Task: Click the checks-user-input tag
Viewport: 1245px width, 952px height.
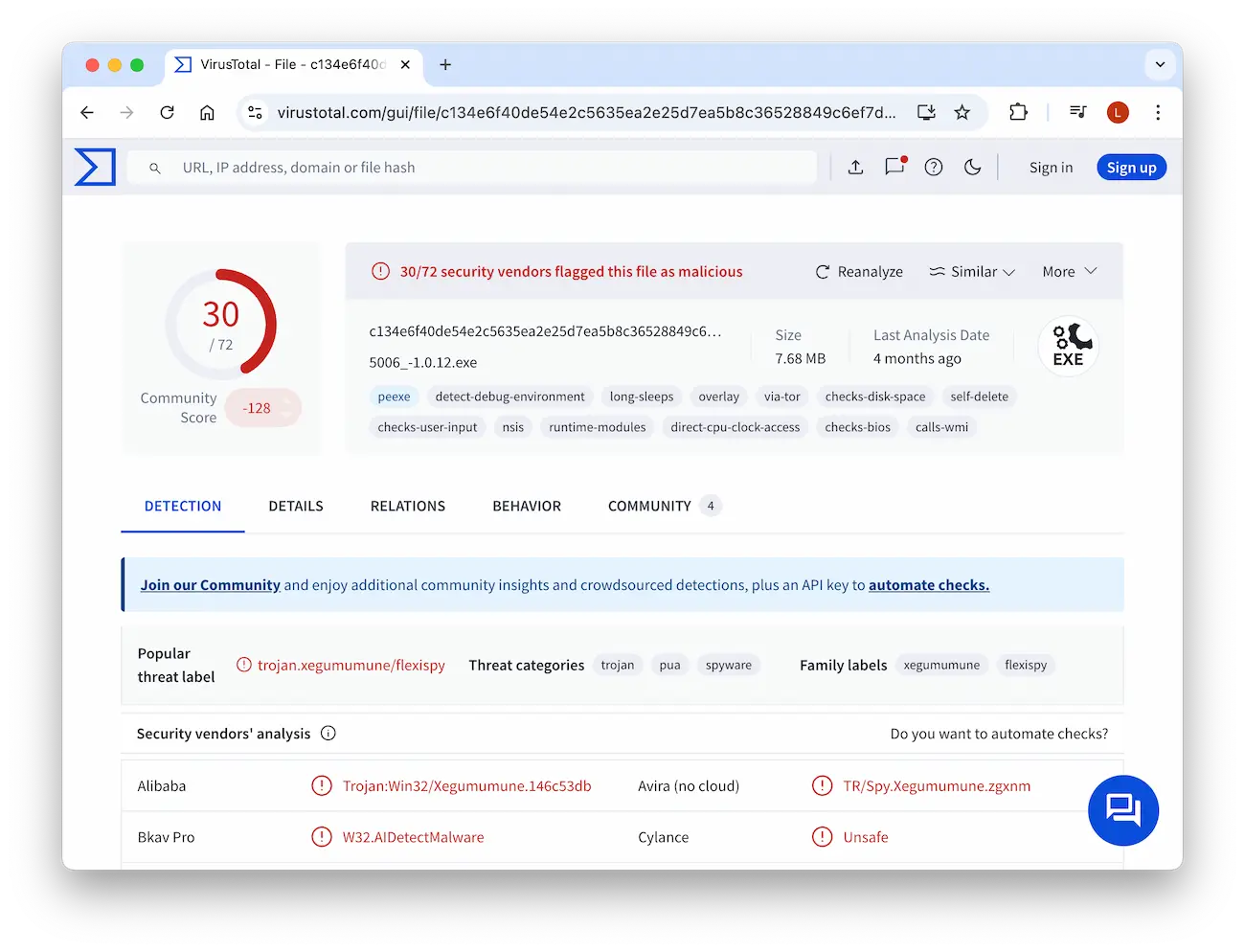Action: point(427,427)
